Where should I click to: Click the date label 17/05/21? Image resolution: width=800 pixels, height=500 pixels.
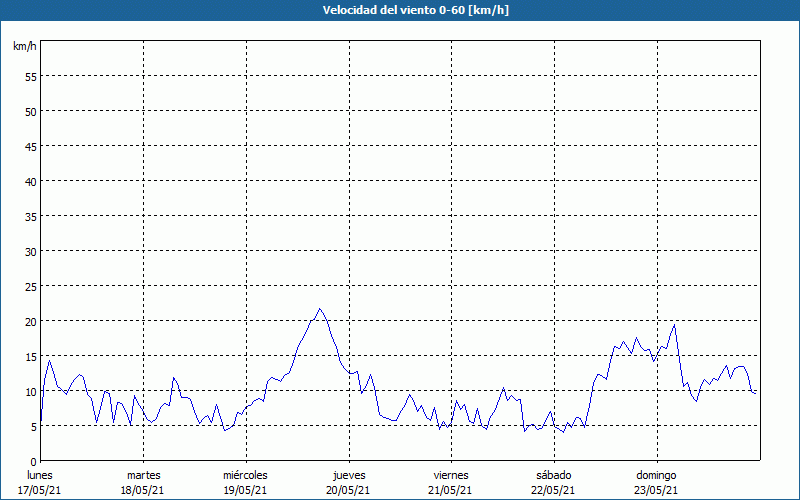[x=40, y=490]
